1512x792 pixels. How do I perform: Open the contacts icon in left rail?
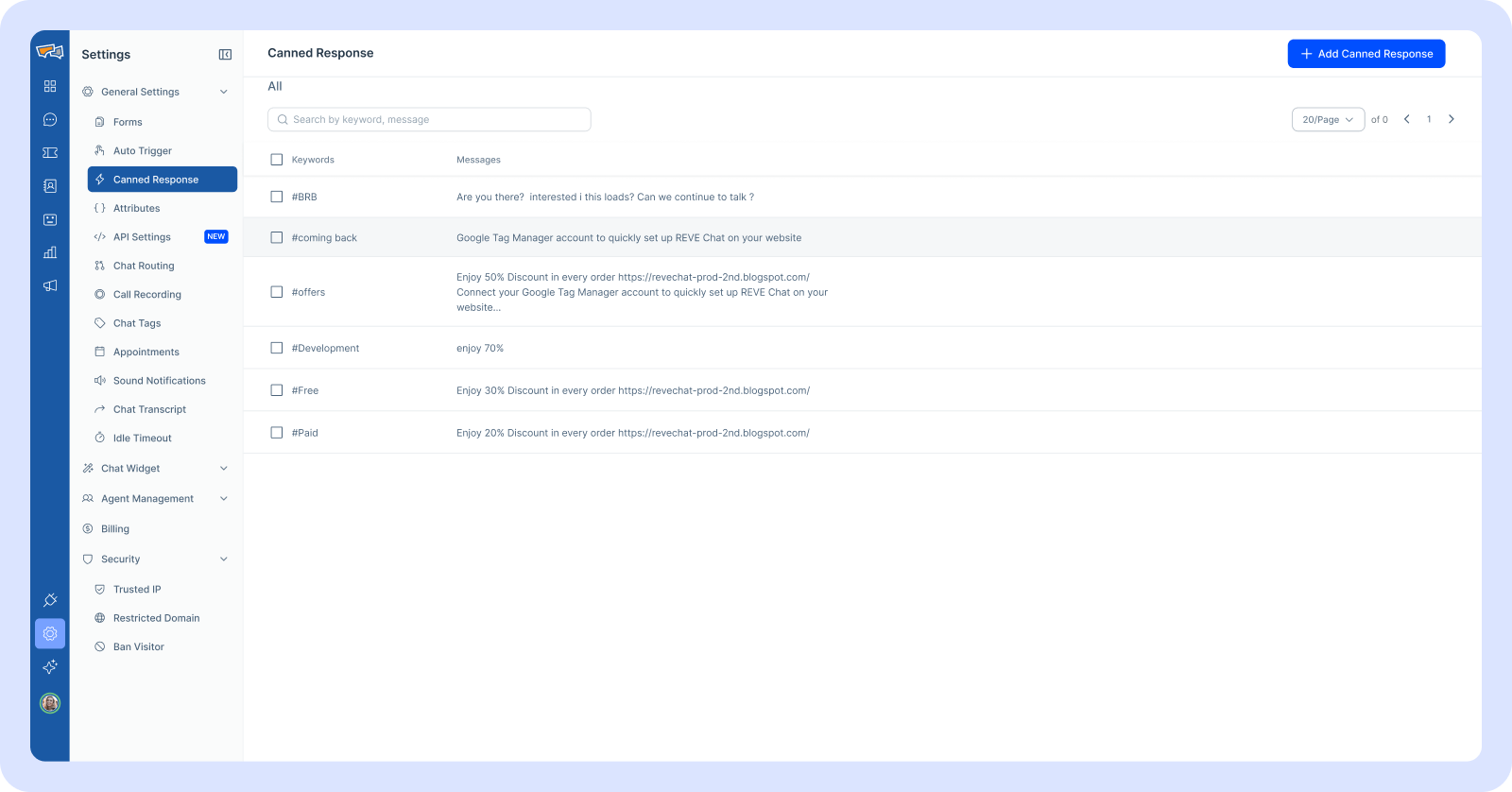click(50, 186)
